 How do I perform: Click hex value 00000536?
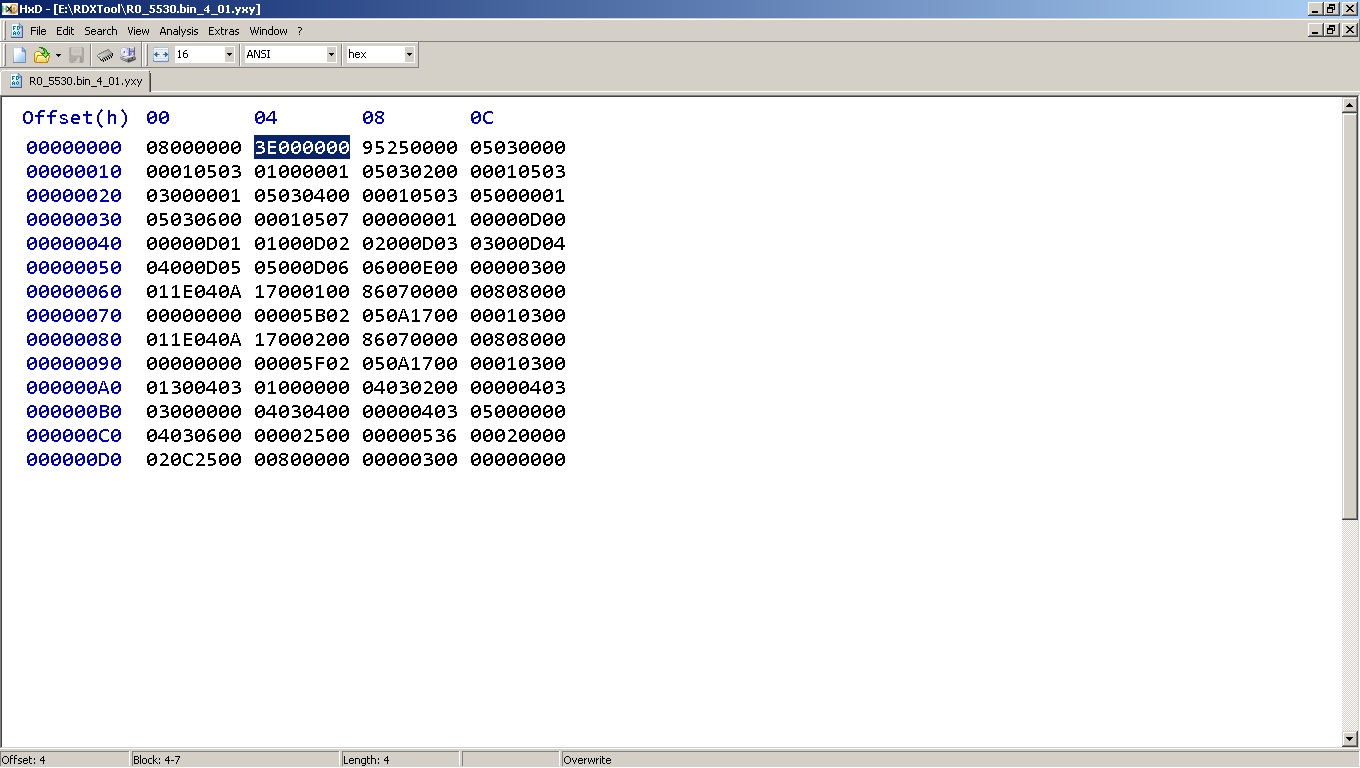[410, 436]
